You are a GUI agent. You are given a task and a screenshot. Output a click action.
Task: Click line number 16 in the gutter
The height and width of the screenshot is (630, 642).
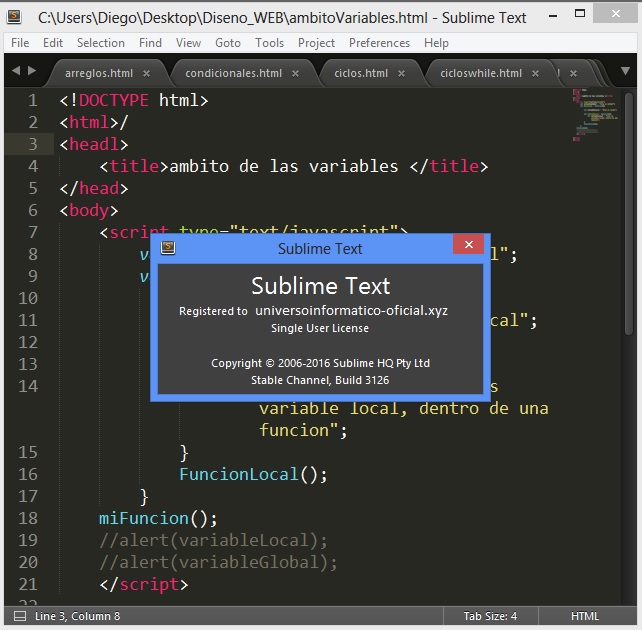pyautogui.click(x=28, y=474)
